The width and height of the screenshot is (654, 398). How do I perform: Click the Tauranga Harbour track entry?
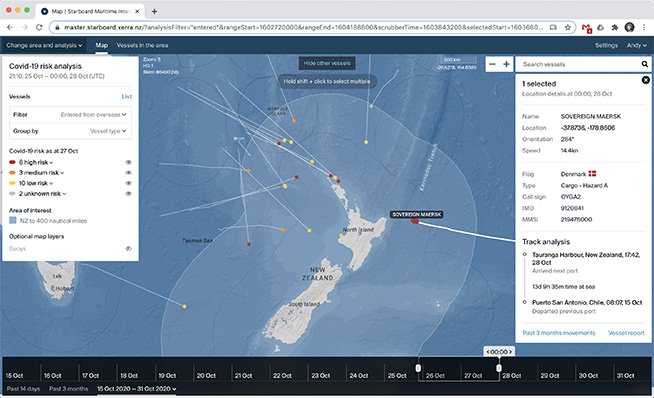click(586, 259)
